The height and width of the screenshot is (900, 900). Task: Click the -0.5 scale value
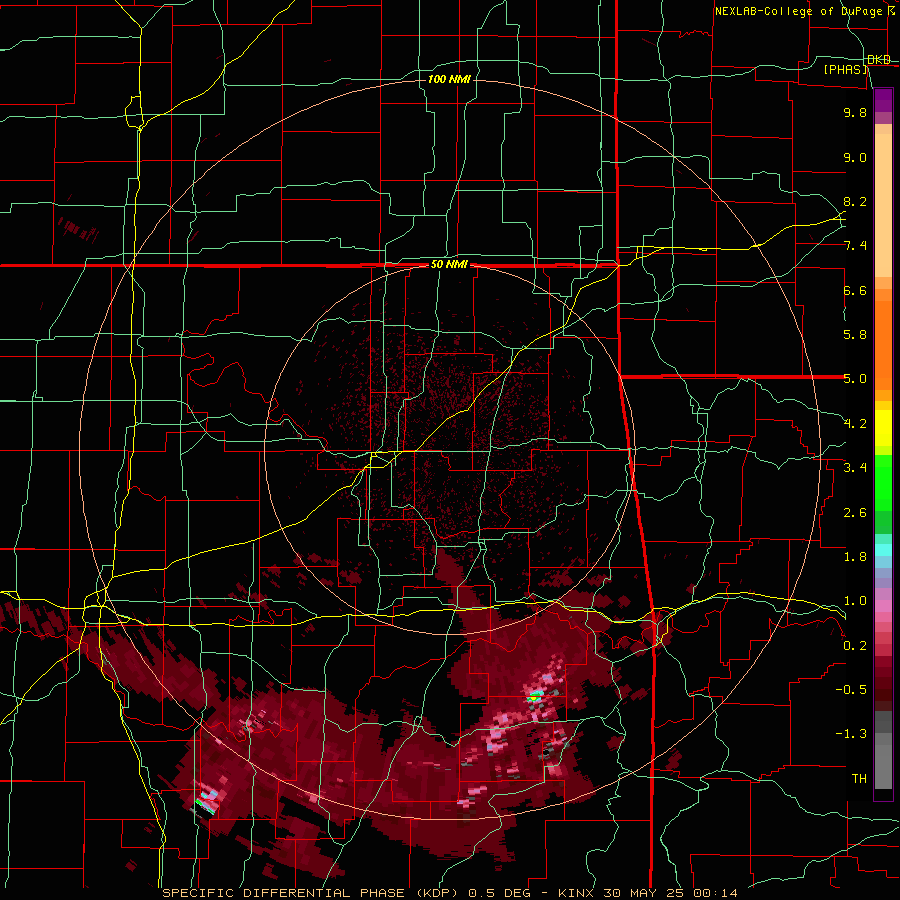point(851,690)
